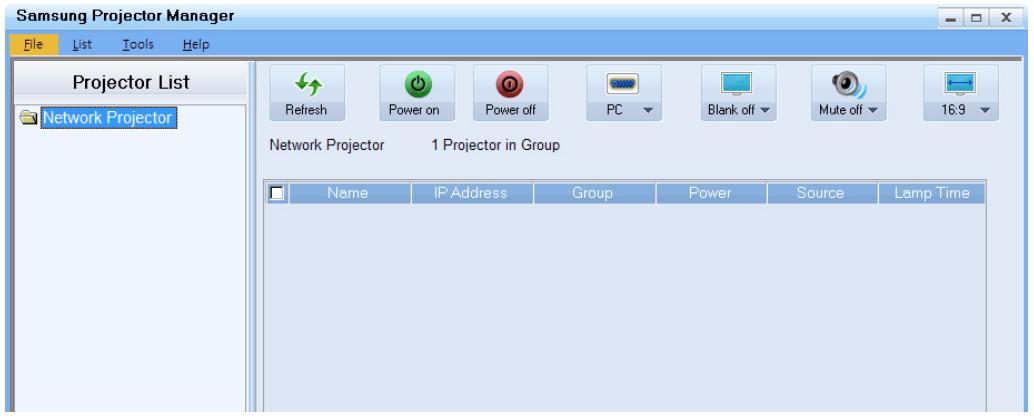
Task: Sort by the Source column header
Action: [822, 193]
